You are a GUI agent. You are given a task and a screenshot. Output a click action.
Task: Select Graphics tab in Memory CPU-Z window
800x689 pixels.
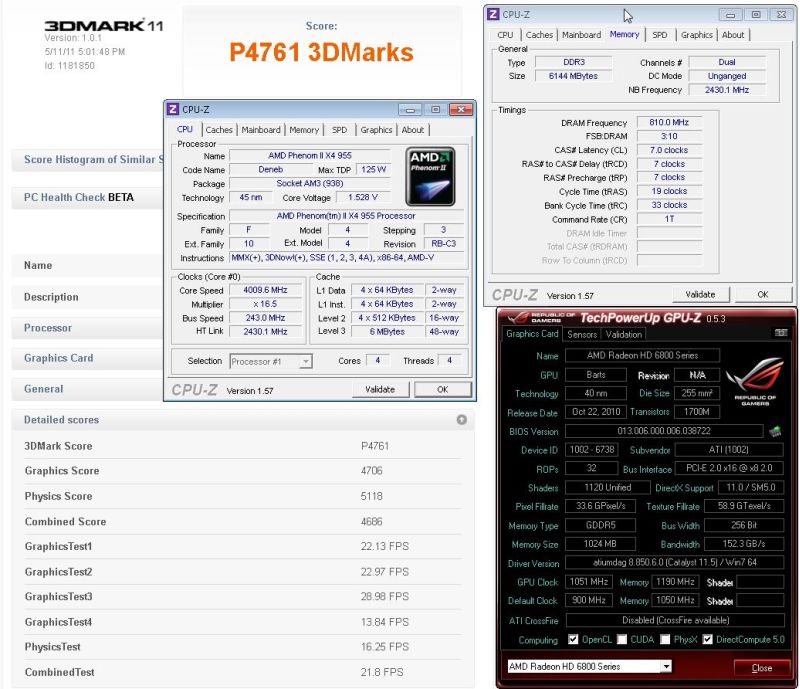coord(696,35)
